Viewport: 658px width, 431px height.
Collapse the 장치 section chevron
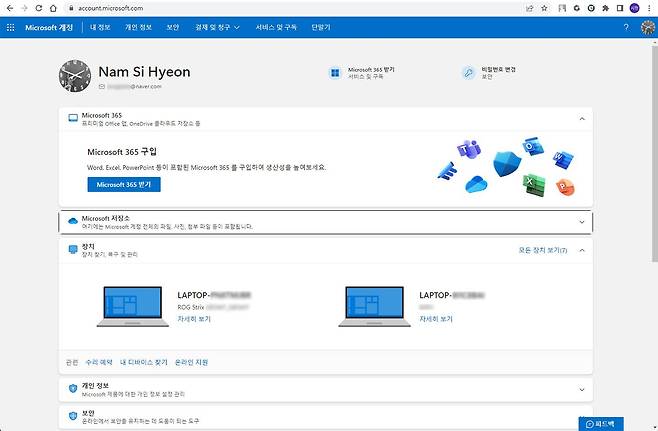[x=582, y=250]
